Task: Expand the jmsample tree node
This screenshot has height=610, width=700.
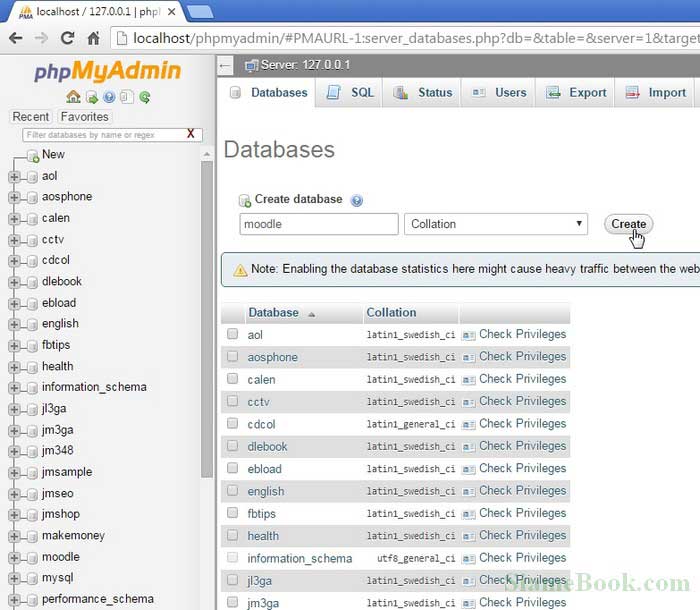Action: [x=14, y=472]
